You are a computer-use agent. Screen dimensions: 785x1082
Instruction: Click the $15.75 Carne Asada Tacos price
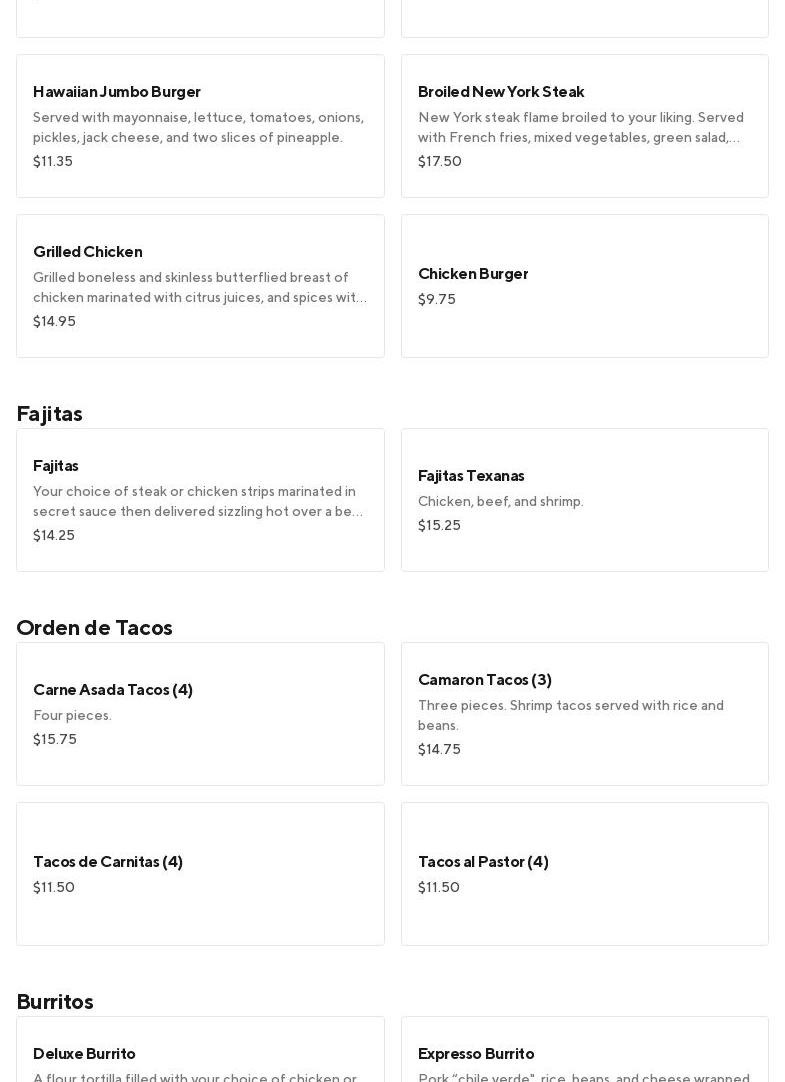click(55, 739)
